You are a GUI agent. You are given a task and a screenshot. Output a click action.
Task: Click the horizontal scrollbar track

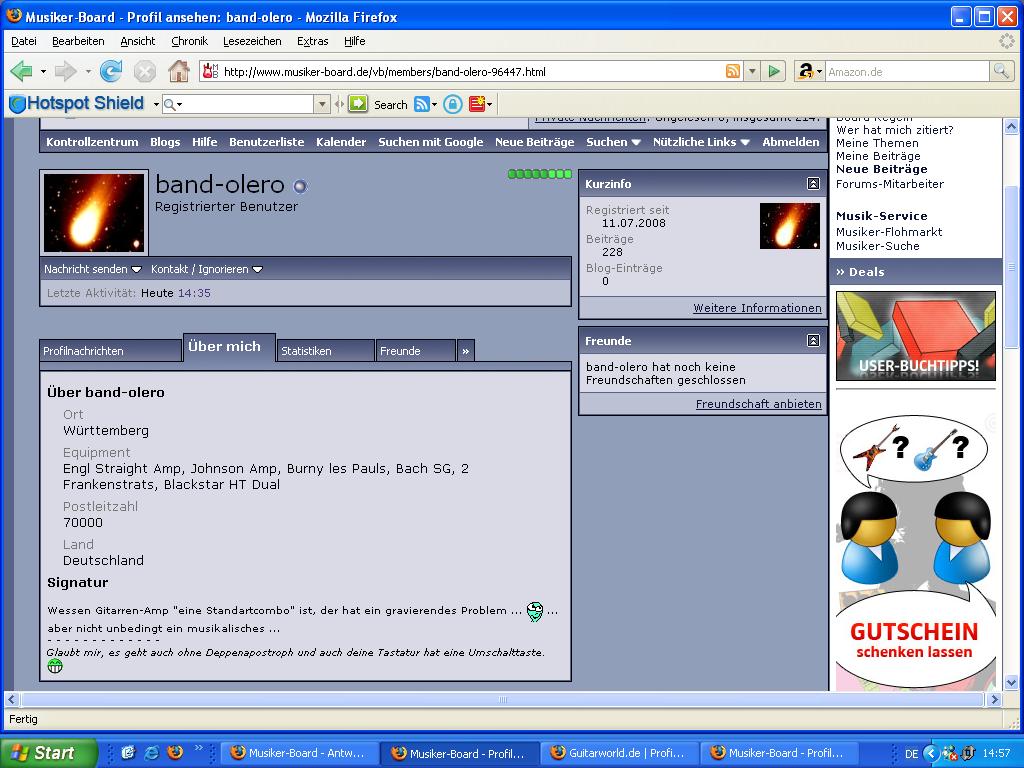502,699
